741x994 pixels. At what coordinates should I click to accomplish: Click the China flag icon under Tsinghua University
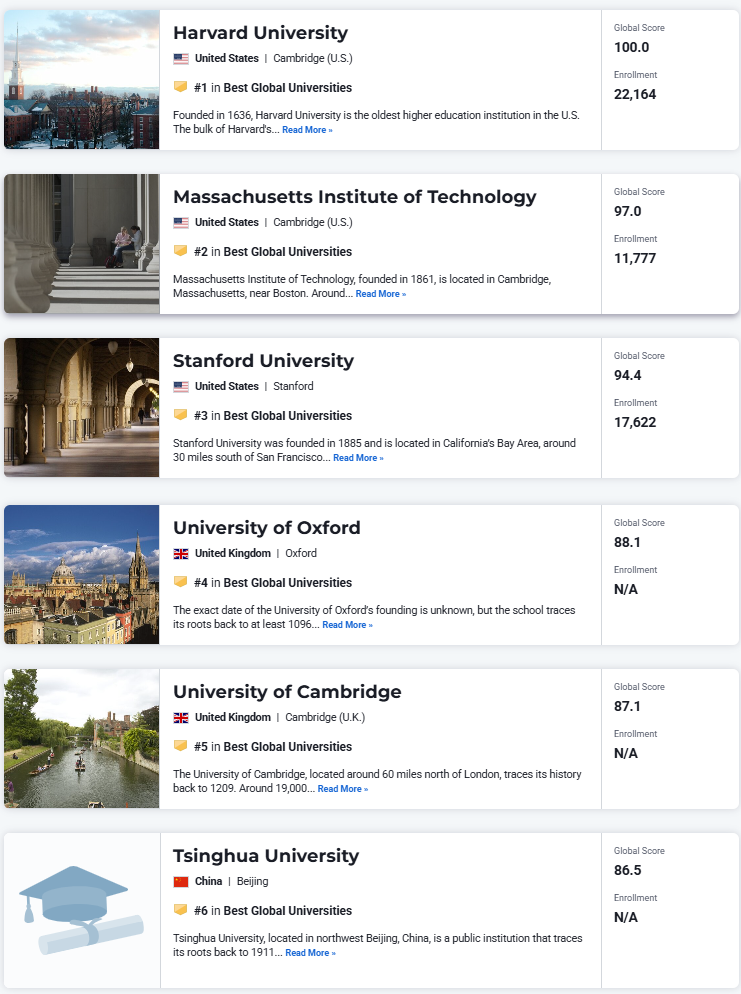pos(181,882)
